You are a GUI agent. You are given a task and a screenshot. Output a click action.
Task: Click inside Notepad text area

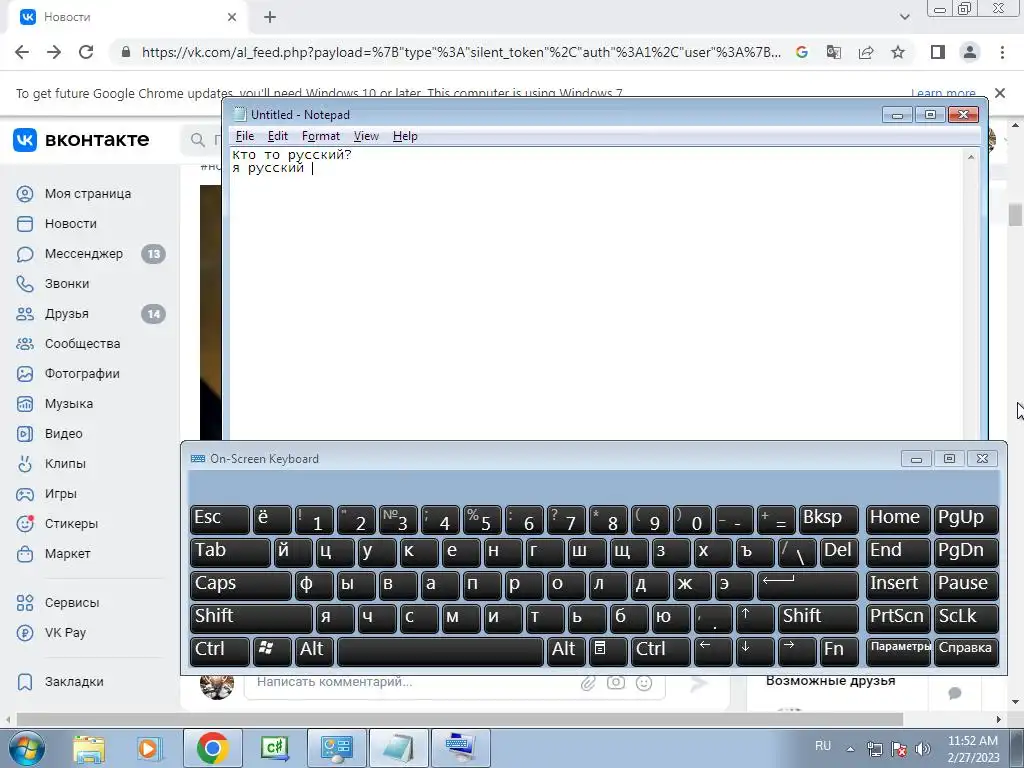(x=597, y=294)
